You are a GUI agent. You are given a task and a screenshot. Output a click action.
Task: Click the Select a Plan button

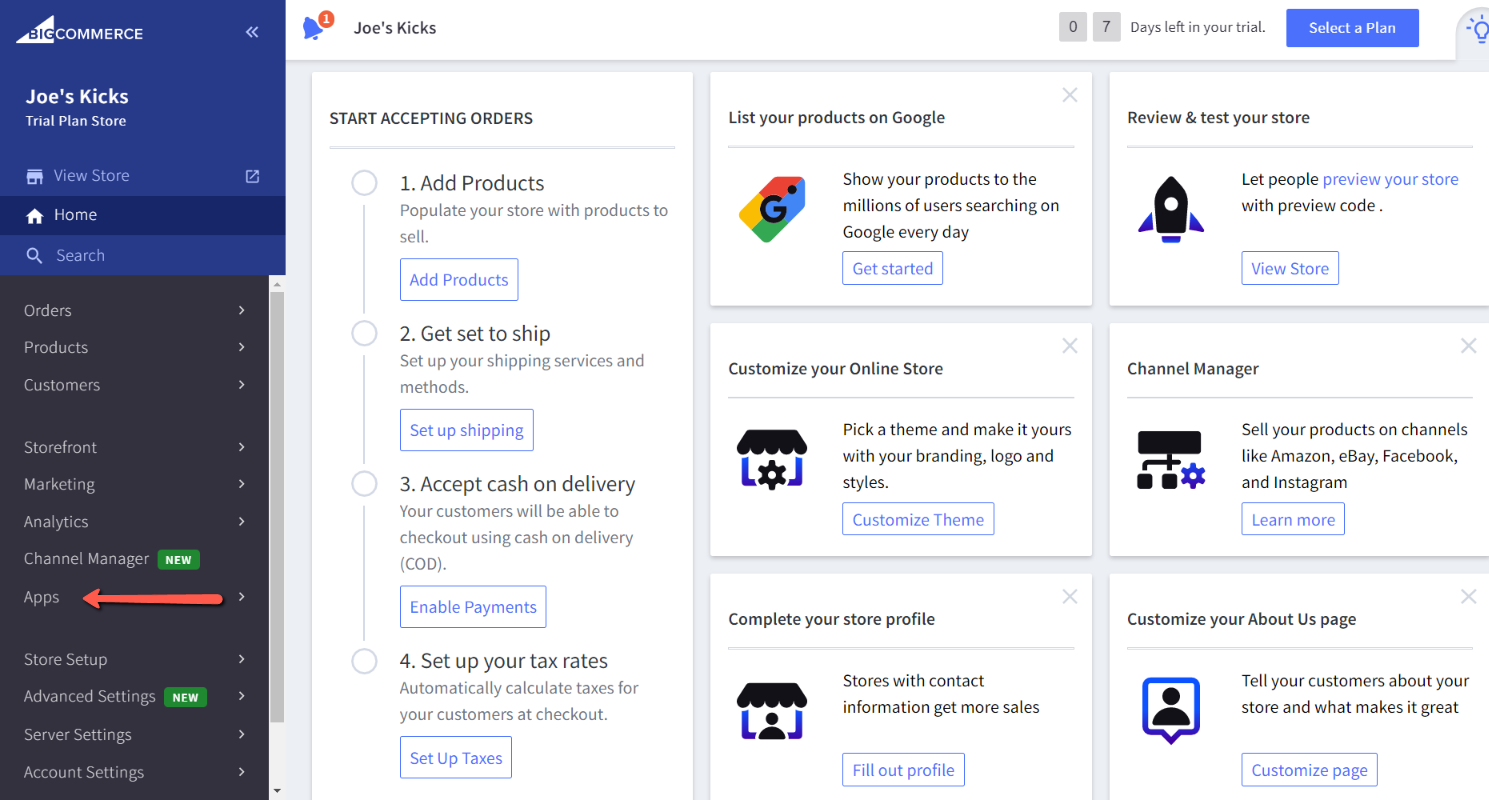[x=1352, y=28]
